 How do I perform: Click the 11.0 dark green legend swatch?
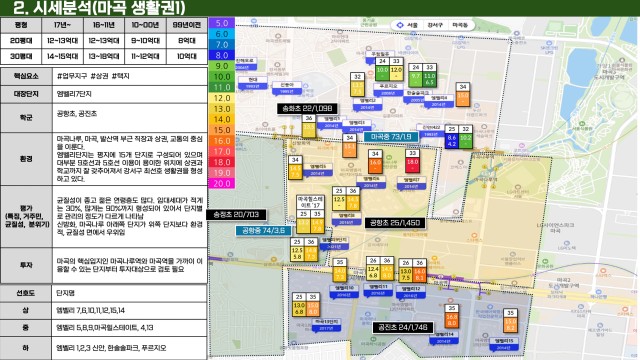point(222,87)
